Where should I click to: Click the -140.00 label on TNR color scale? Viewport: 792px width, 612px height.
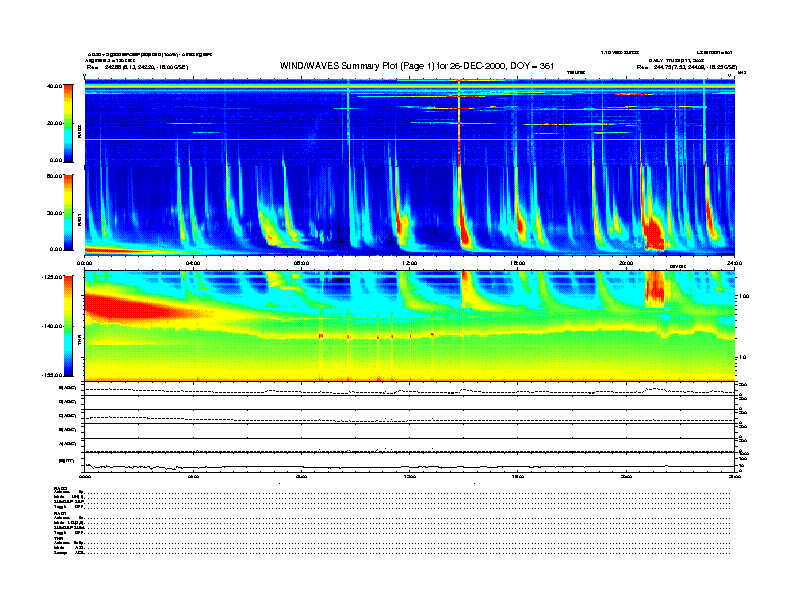[x=52, y=326]
